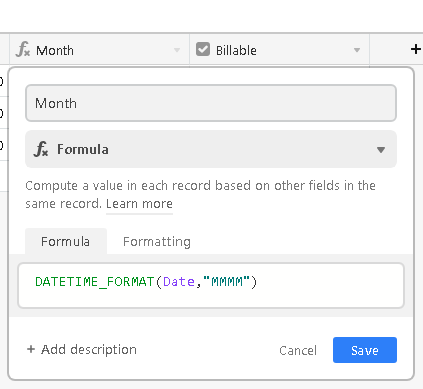Select the Billable column header label
This screenshot has width=423, height=389.
click(x=236, y=50)
